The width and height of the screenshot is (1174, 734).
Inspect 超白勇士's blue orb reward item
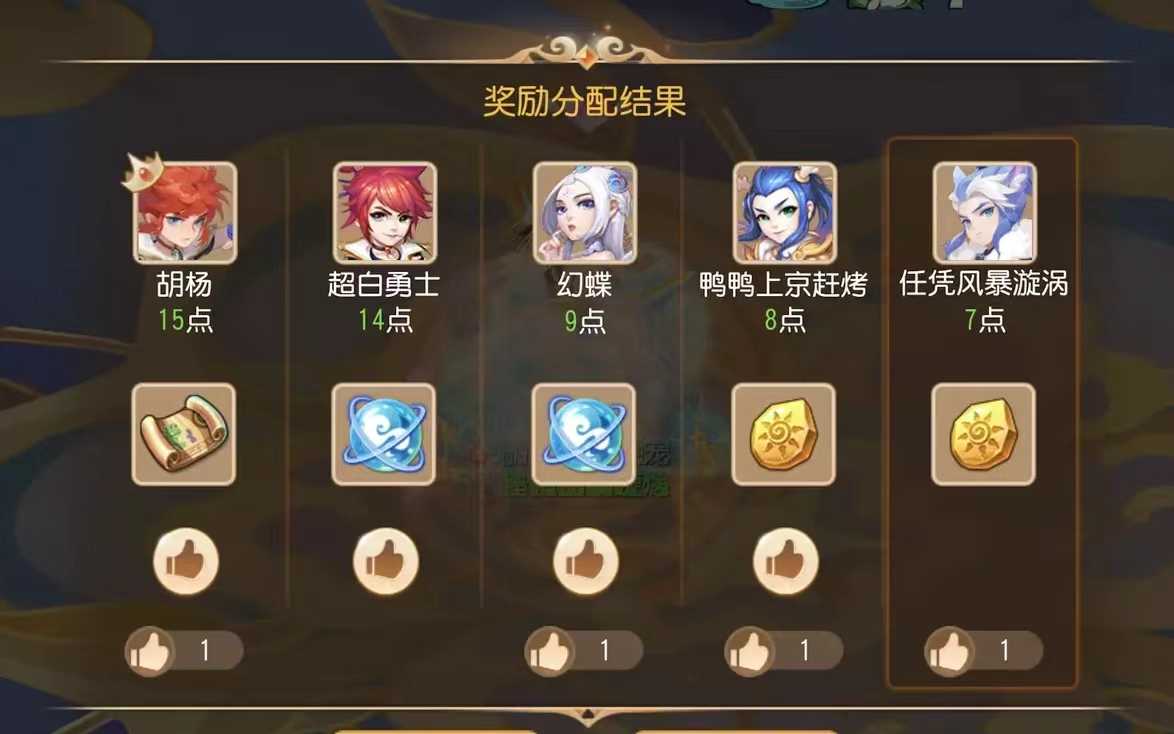point(384,434)
